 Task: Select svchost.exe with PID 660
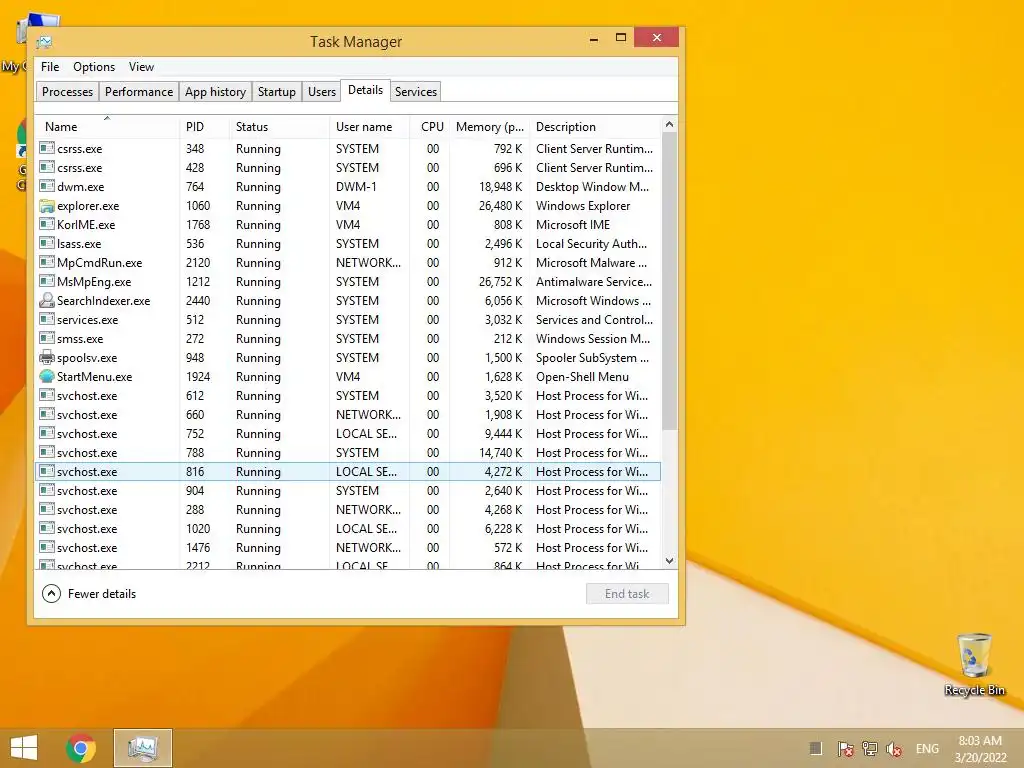point(348,415)
